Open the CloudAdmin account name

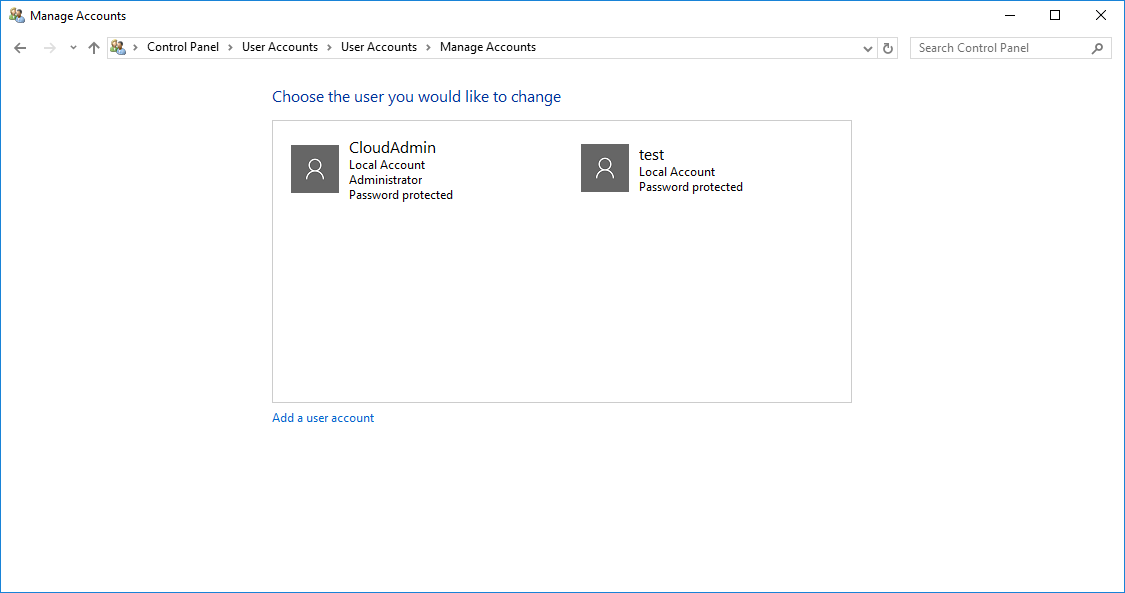[x=392, y=148]
